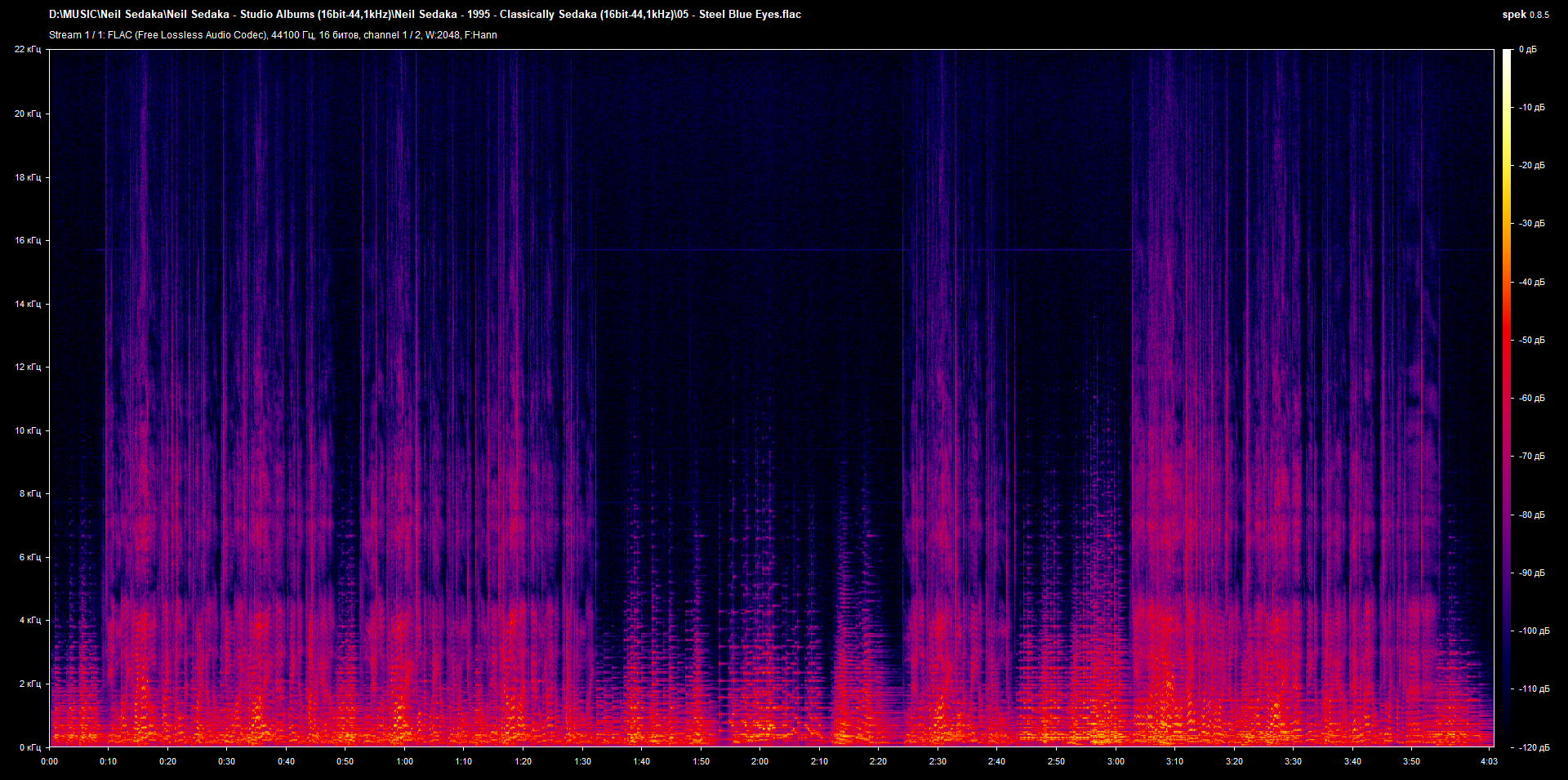This screenshot has width=1568, height=780.
Task: Click the 22 кГц frequency label
Action: click(x=28, y=50)
